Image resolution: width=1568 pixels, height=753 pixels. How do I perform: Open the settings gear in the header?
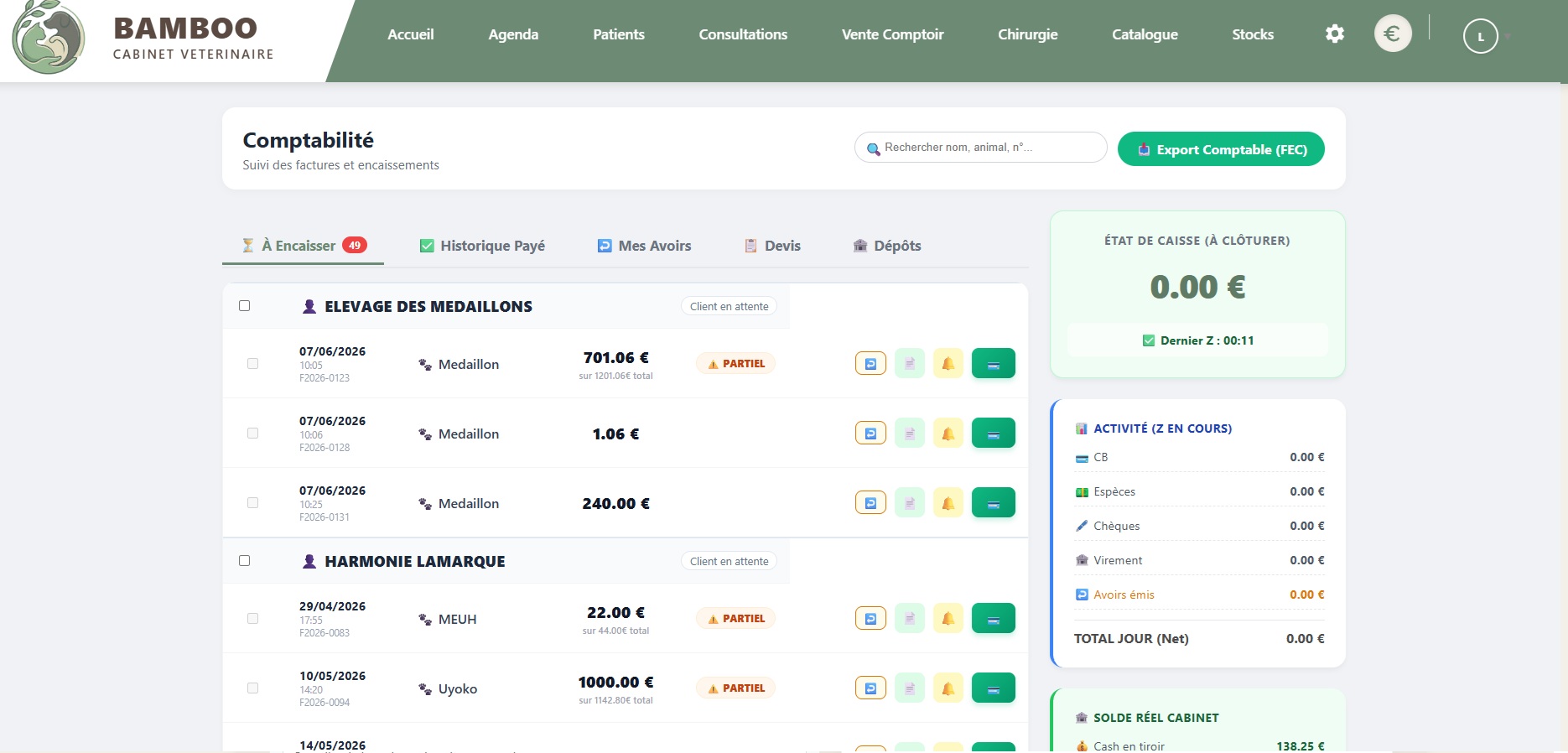coord(1334,34)
